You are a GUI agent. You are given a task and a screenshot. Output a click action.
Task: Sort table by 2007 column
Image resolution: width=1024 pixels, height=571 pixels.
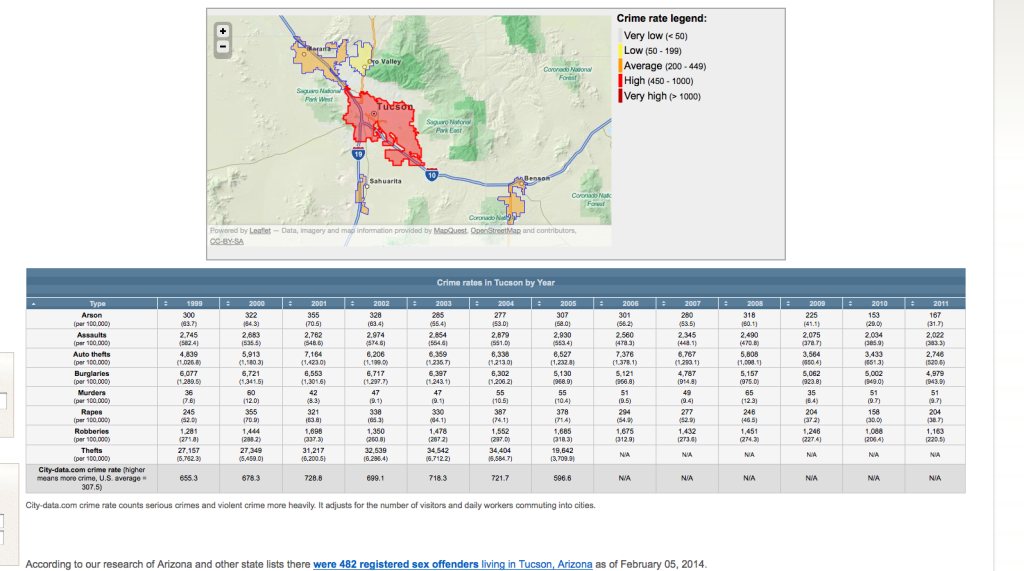[687, 304]
